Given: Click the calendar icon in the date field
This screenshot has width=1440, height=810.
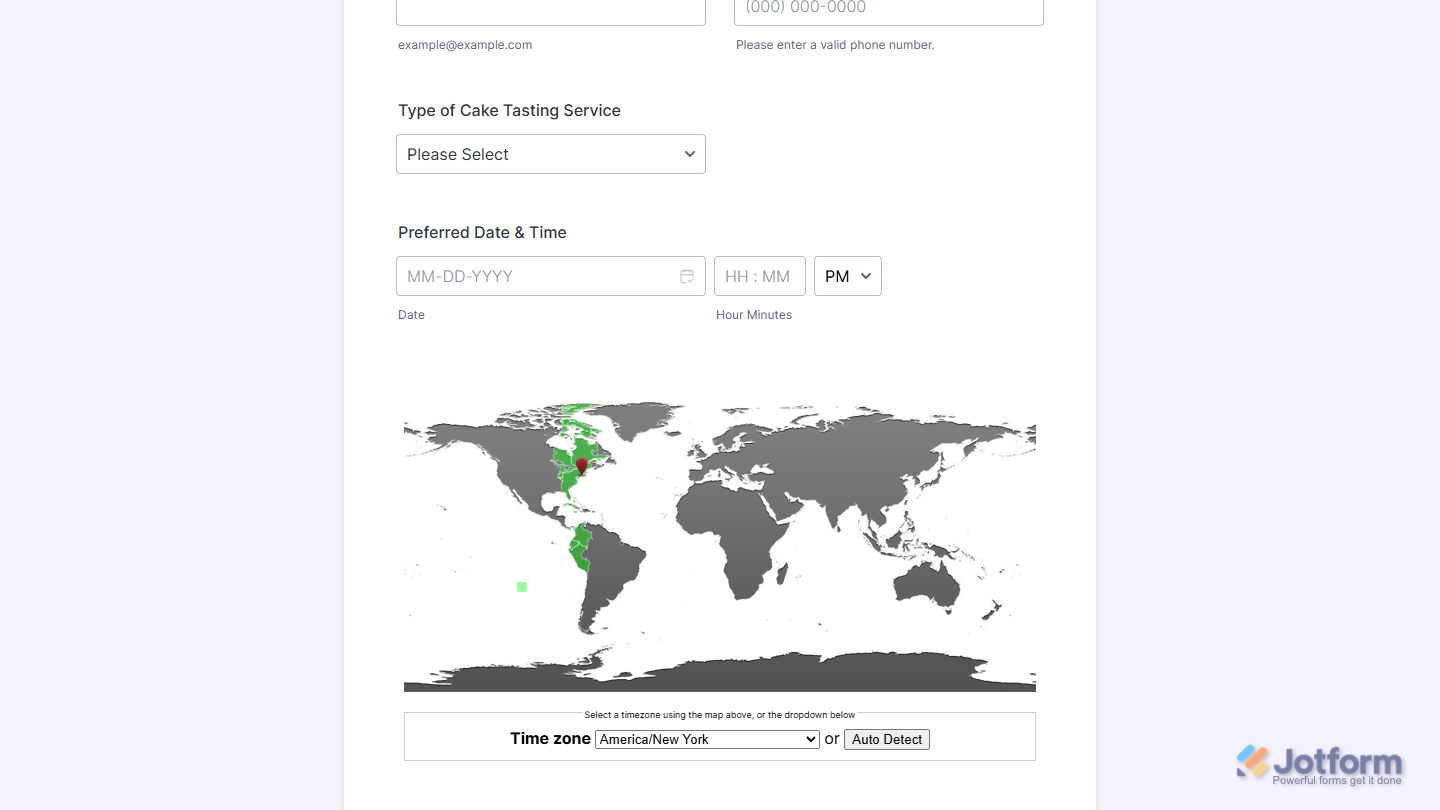Looking at the screenshot, I should (x=687, y=276).
